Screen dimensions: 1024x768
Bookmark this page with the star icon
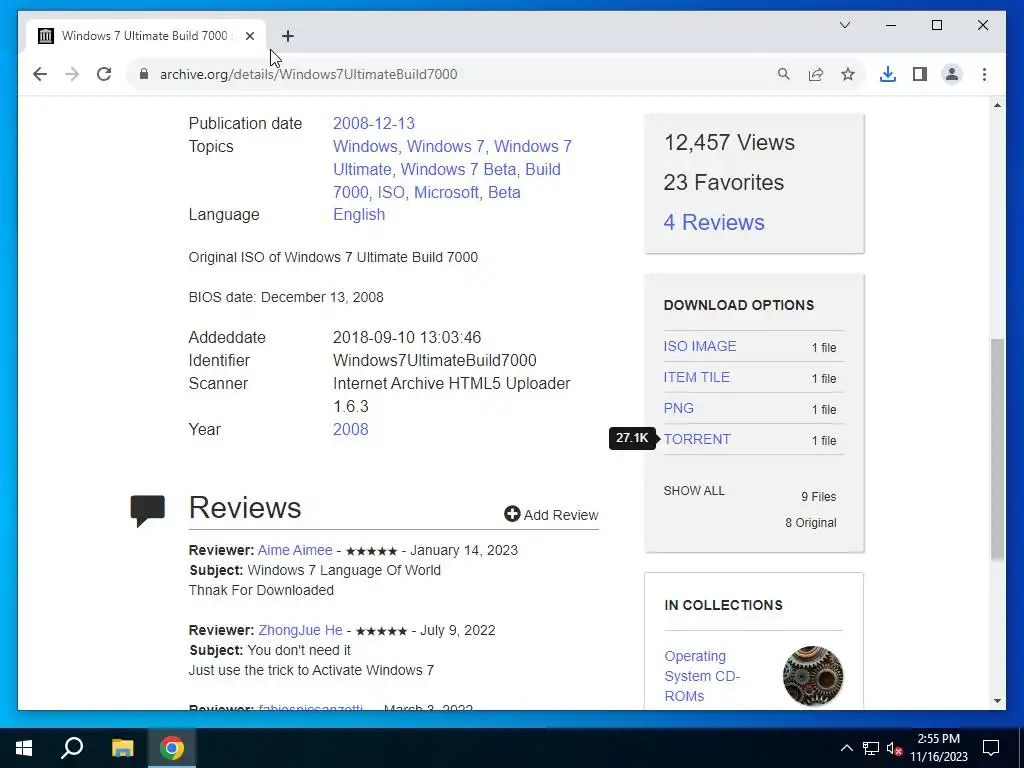coord(848,74)
